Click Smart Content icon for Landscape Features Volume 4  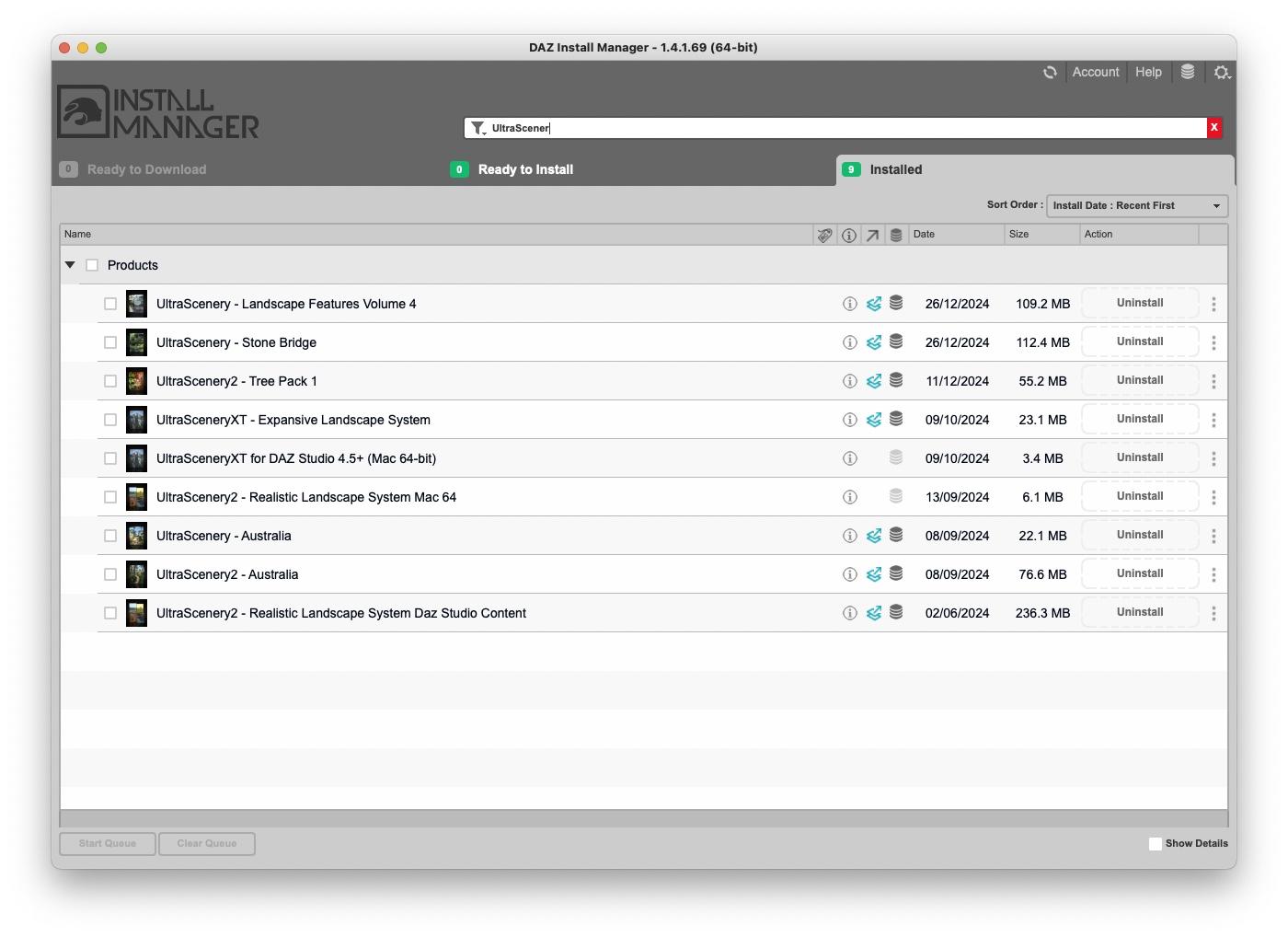coord(873,304)
